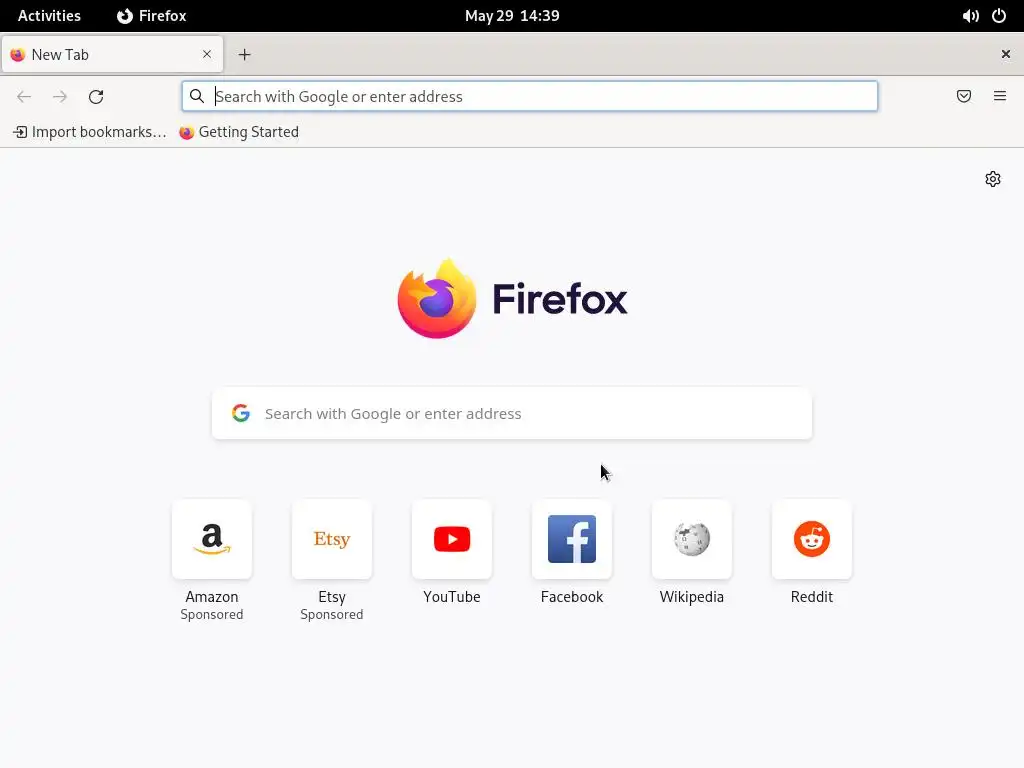Screen dimensions: 1024x768
Task: Open the Reddit shortcut tile
Action: tap(812, 539)
